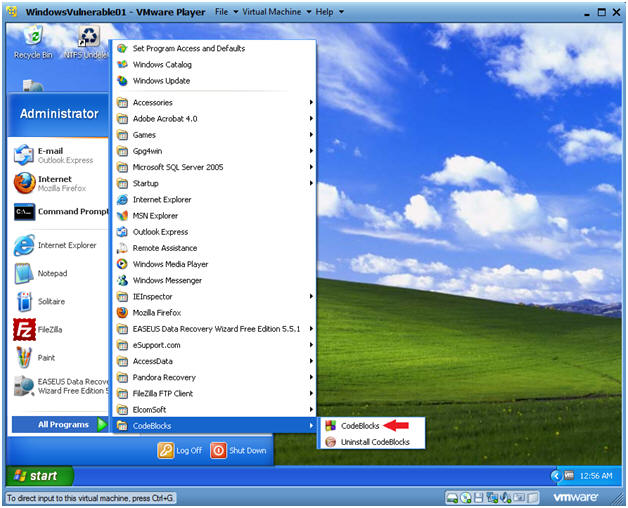Viewport: 628px width, 508px height.
Task: Open NTFS Undelete desktop shortcut
Action: [x=87, y=42]
